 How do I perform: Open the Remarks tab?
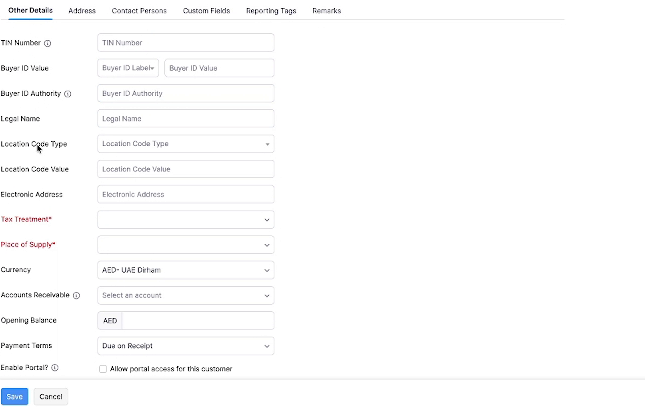pyautogui.click(x=327, y=11)
